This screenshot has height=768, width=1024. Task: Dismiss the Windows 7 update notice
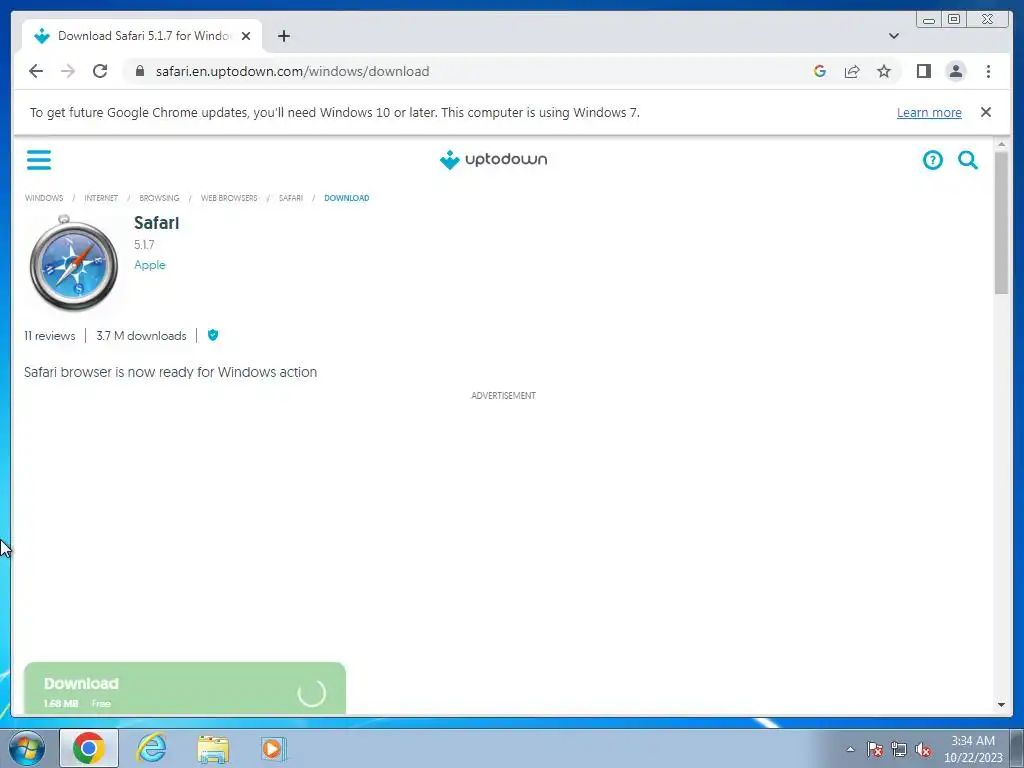click(985, 112)
